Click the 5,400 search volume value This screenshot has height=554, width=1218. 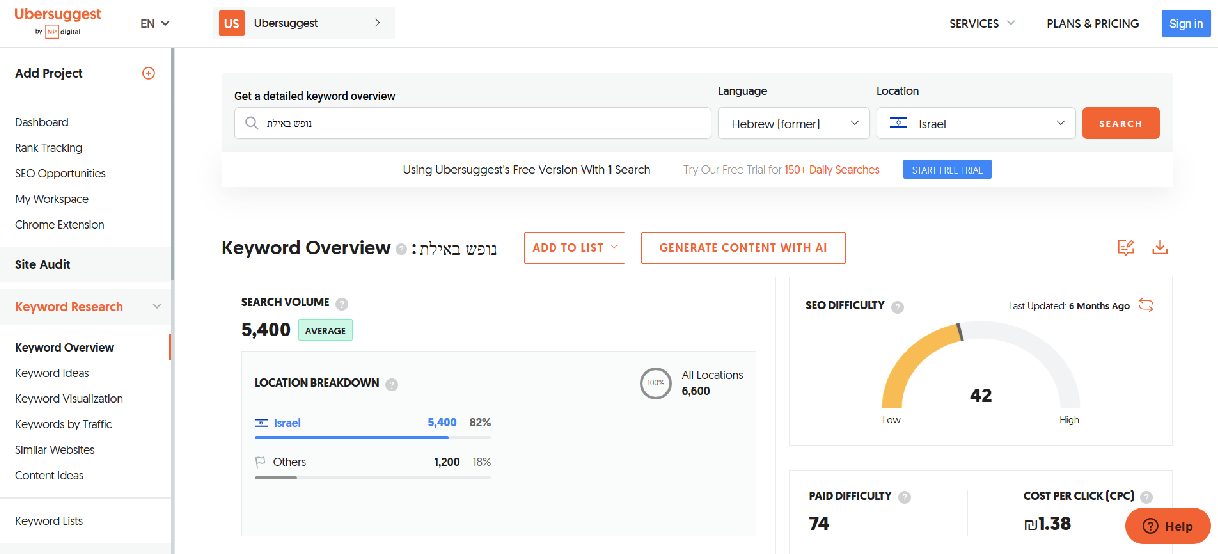[x=266, y=330]
